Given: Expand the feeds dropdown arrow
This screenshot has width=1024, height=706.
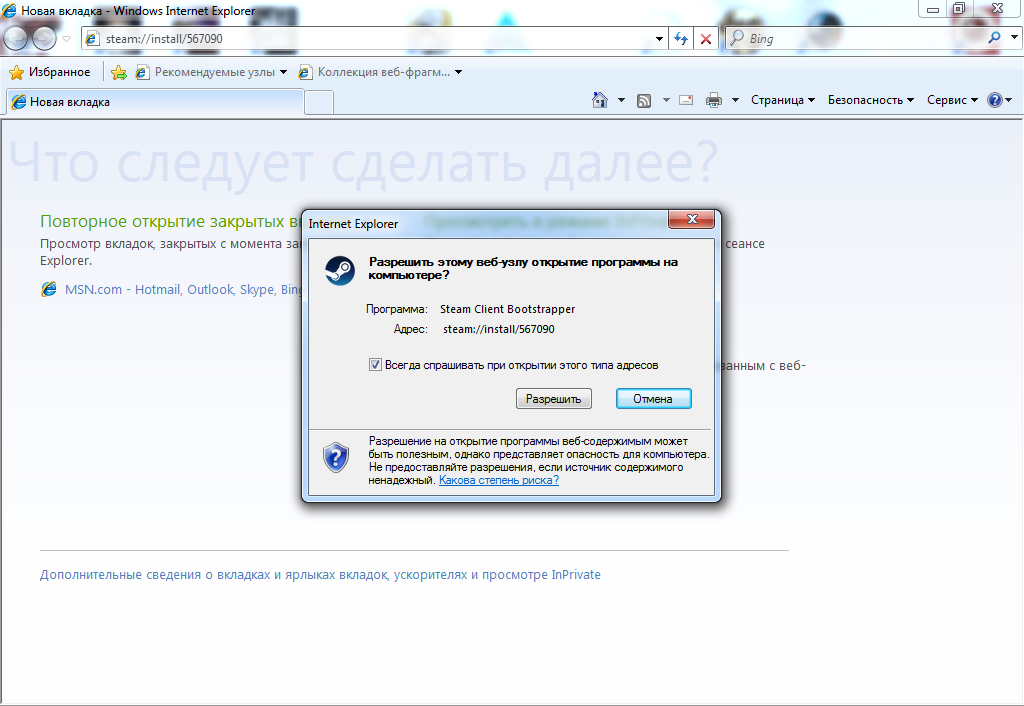Looking at the screenshot, I should coord(666,100).
